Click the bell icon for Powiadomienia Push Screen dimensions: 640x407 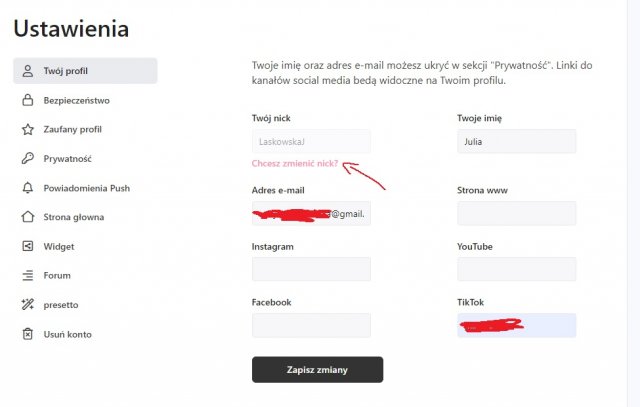coord(28,188)
